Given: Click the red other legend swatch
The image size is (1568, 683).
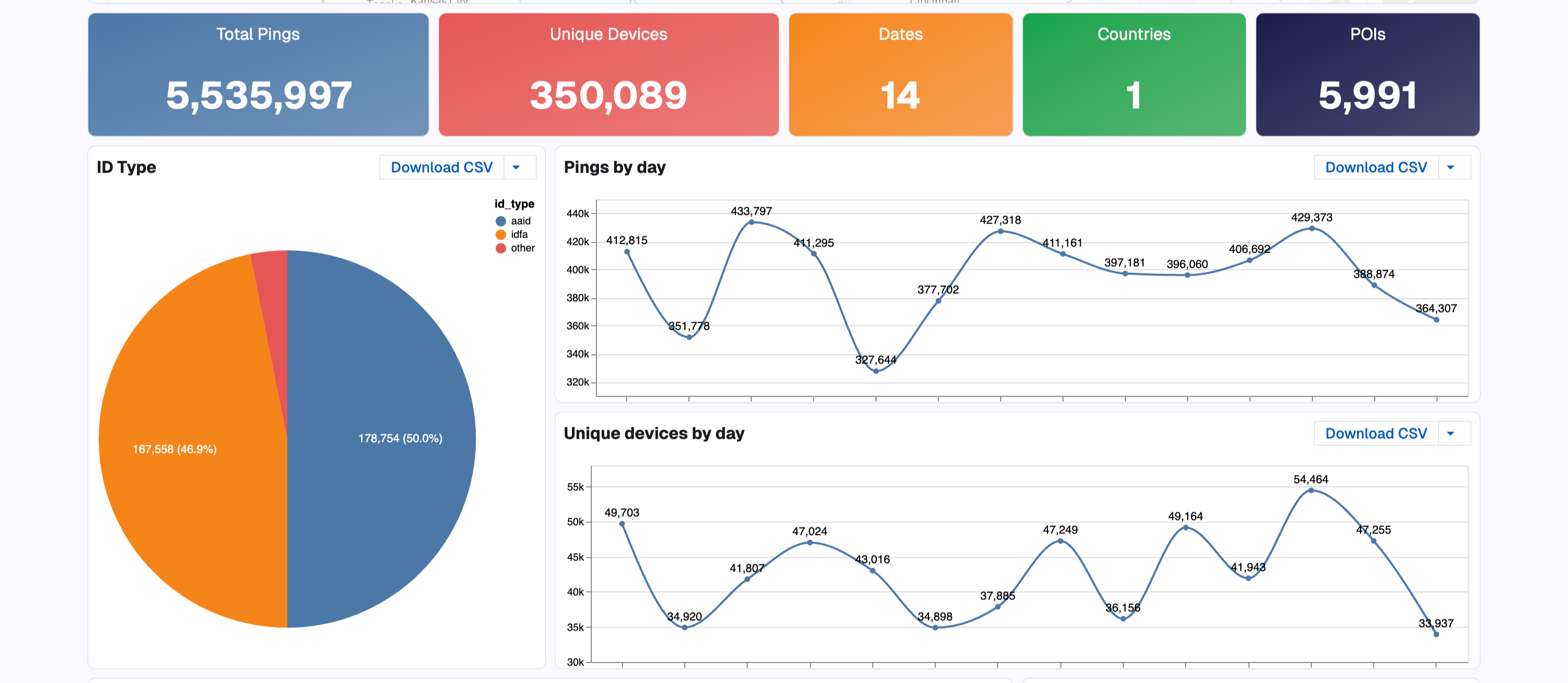Looking at the screenshot, I should tap(501, 248).
